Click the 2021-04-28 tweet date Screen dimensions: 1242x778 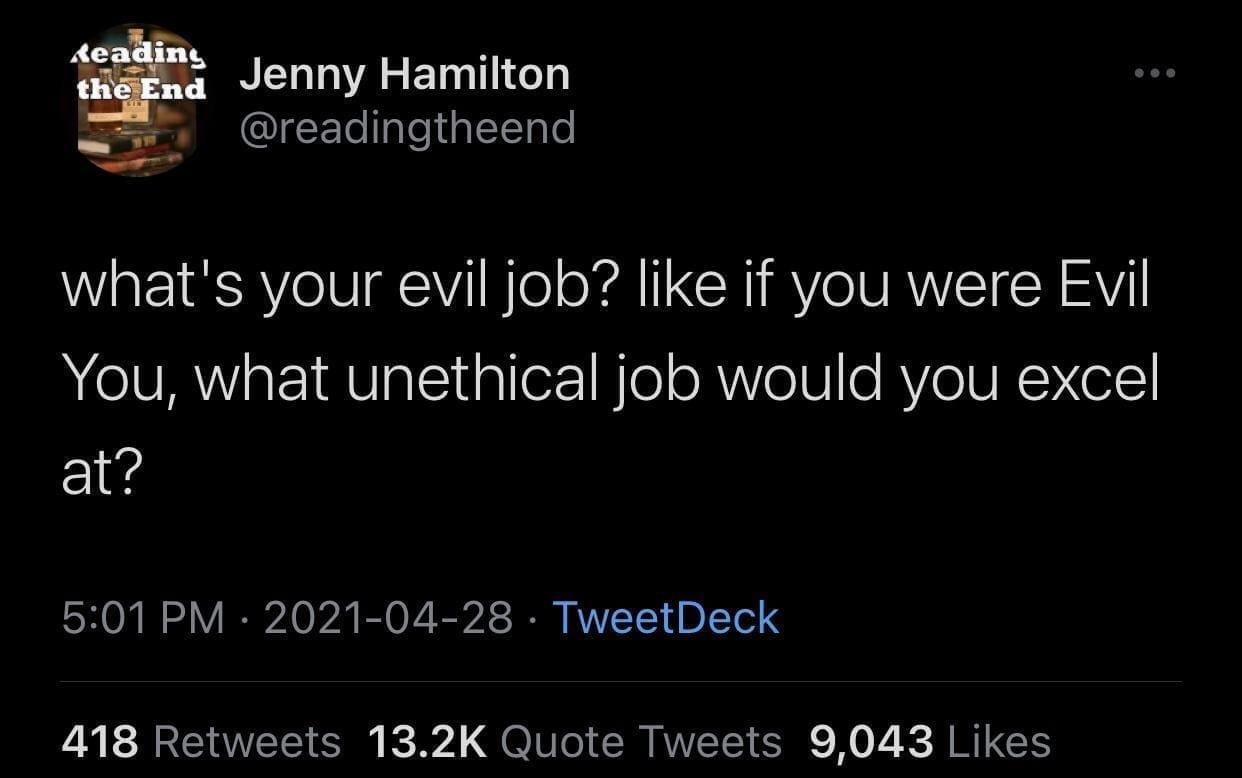click(x=390, y=617)
